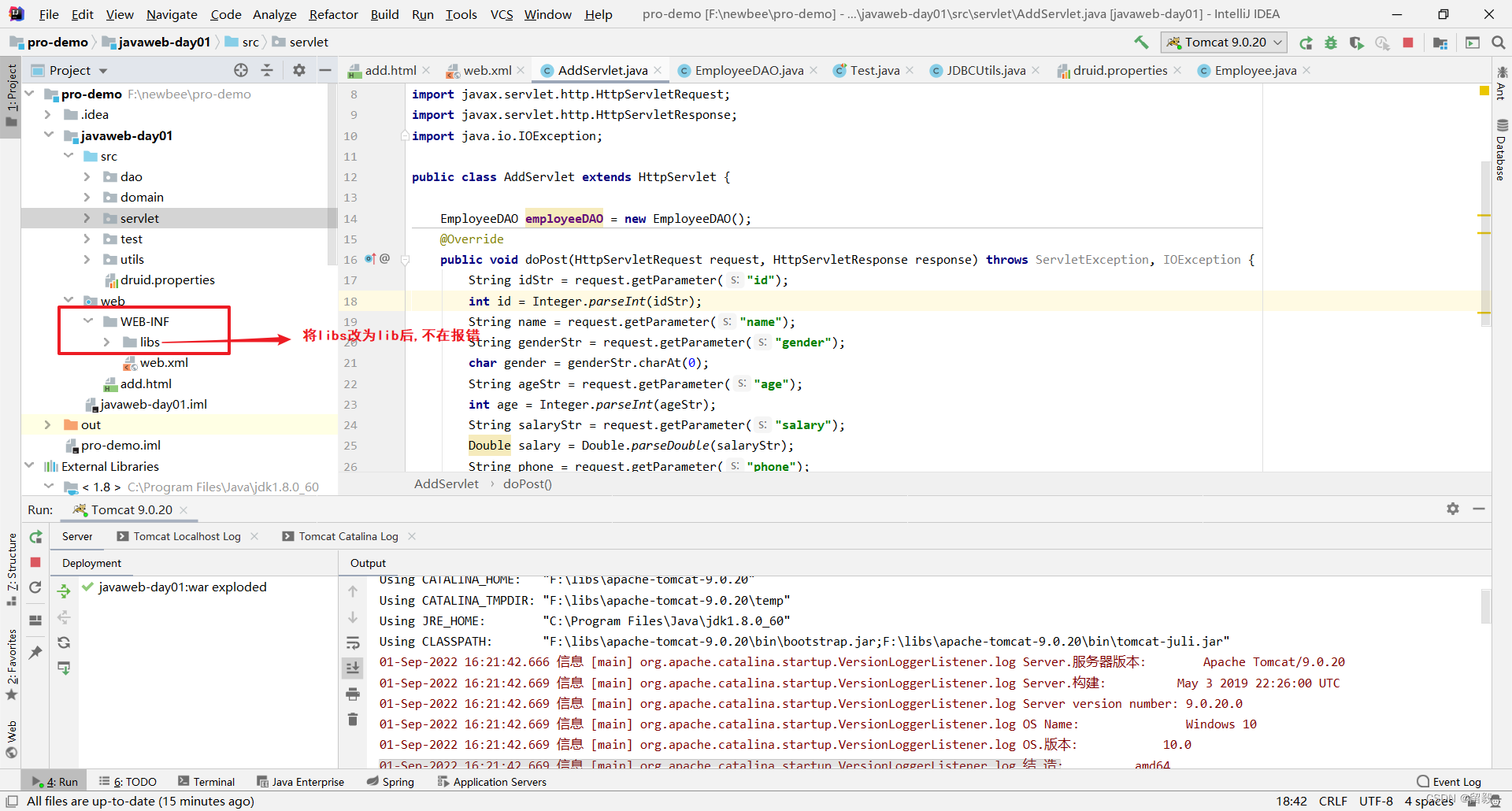Open Search Everywhere magnifier icon
Image resolution: width=1512 pixels, height=811 pixels.
pyautogui.click(x=1499, y=43)
